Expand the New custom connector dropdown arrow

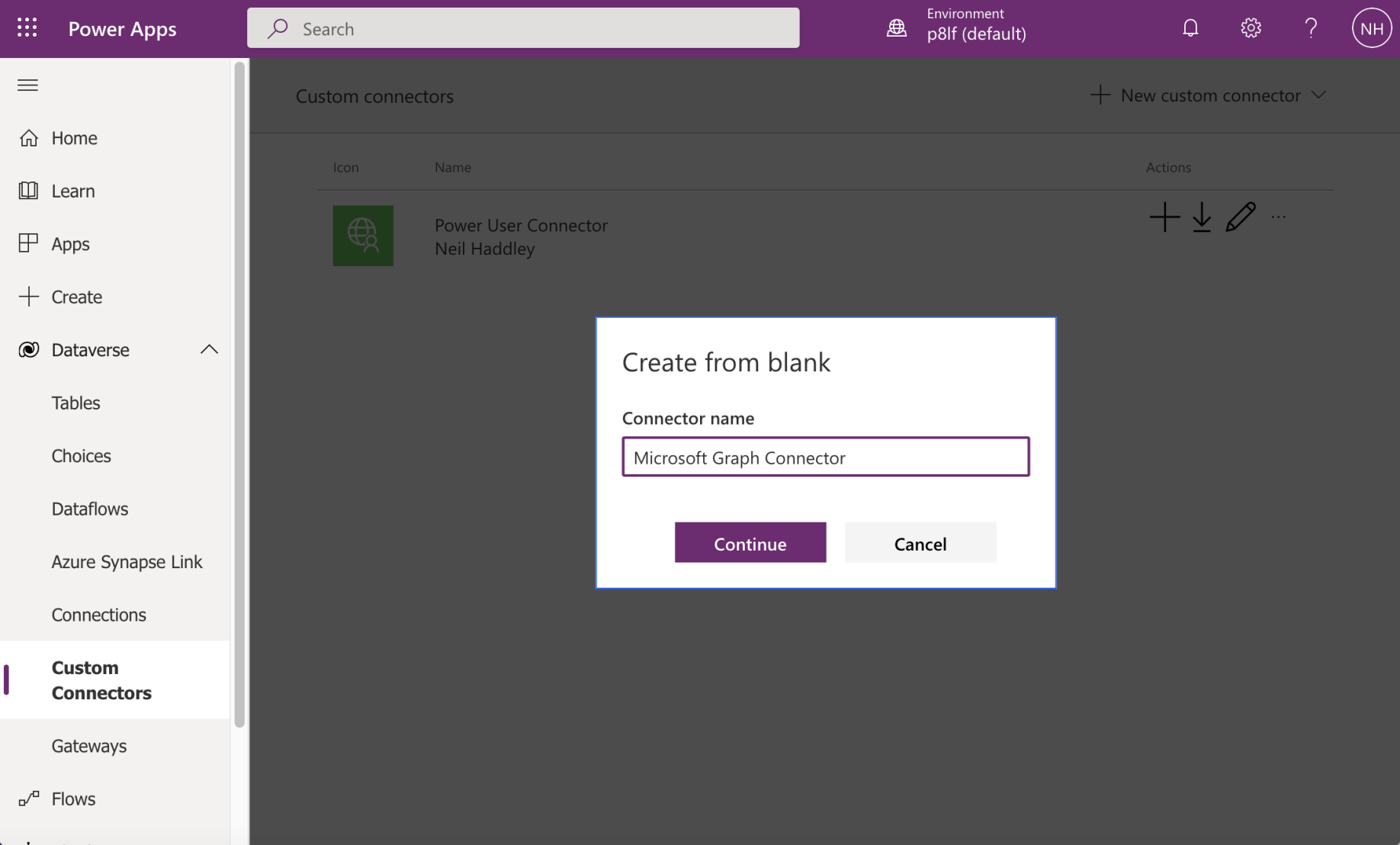(1318, 95)
